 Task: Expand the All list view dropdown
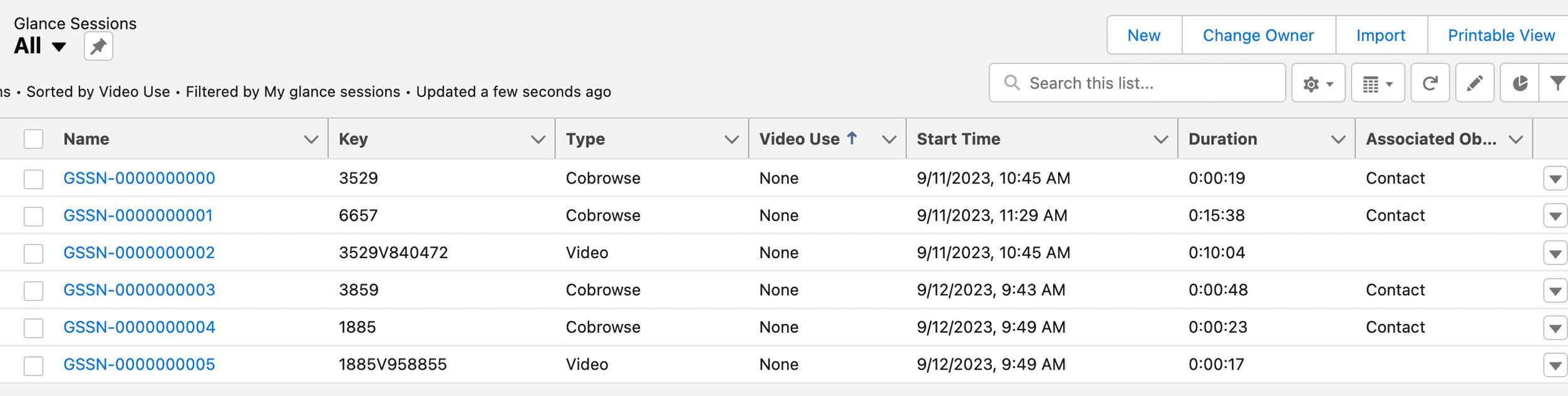click(x=59, y=47)
